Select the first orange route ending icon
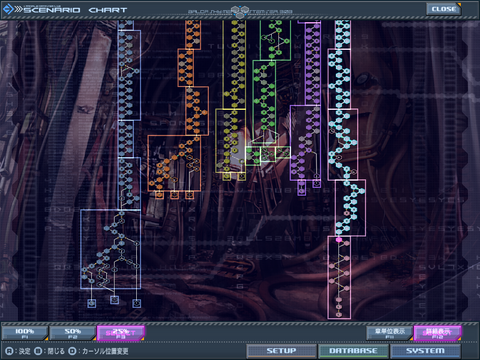This screenshot has height=360, width=480. [159, 195]
